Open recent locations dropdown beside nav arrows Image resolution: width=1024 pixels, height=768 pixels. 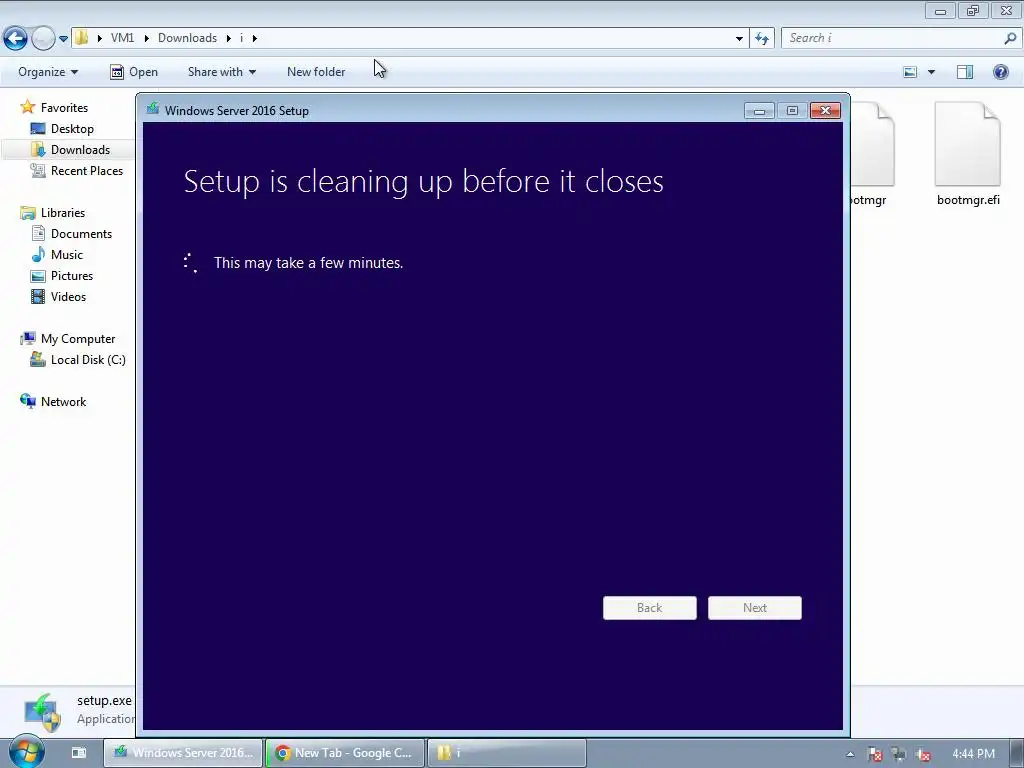(63, 39)
